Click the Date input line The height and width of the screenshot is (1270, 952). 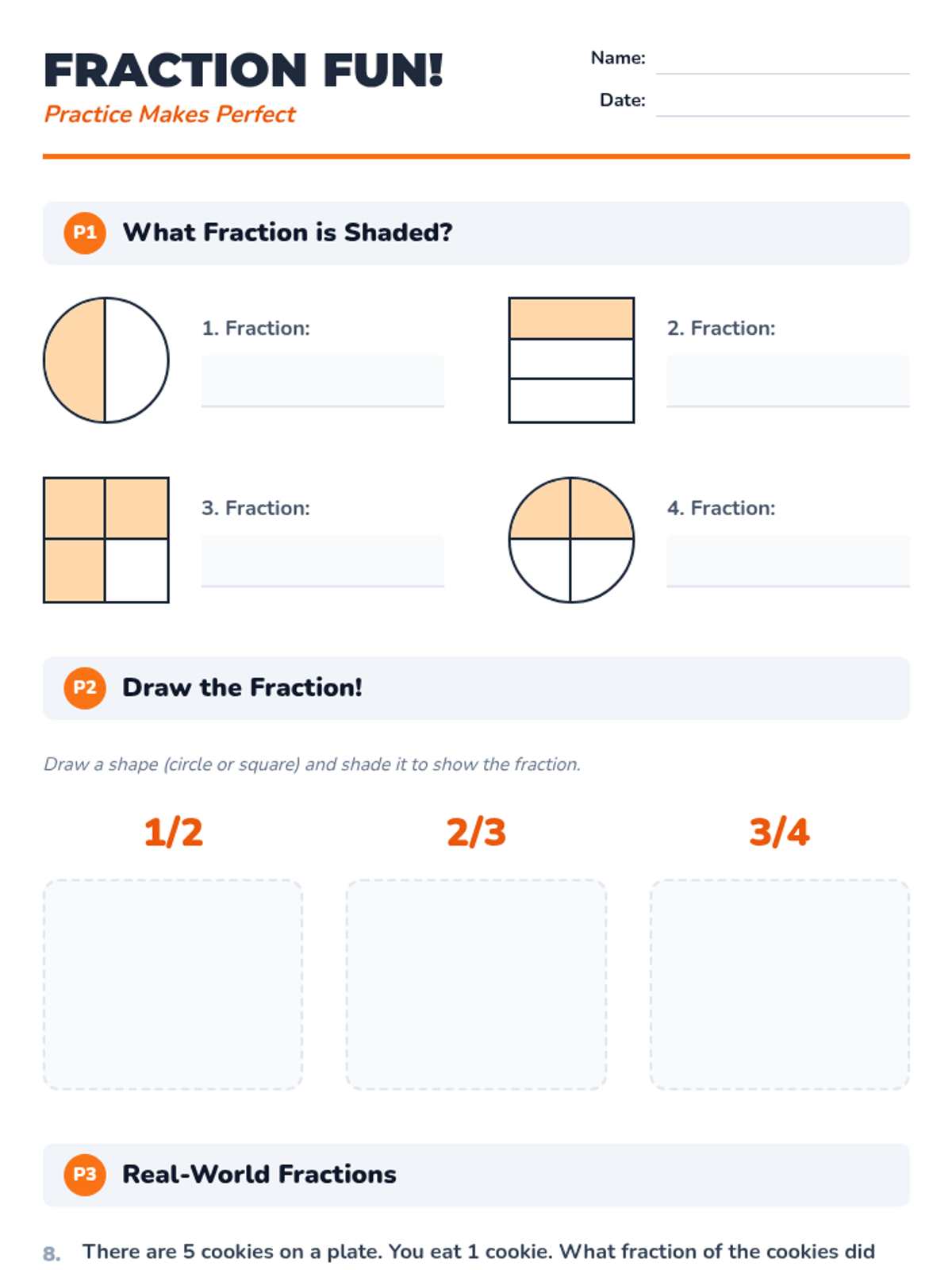pos(782,102)
